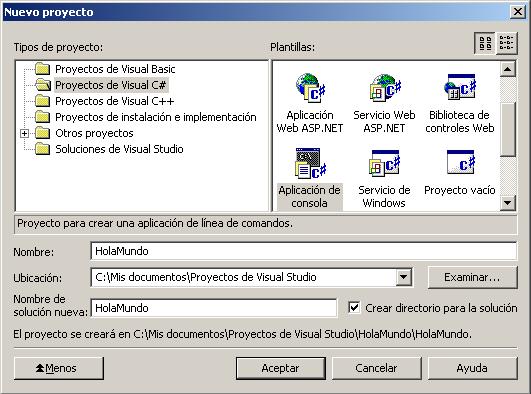Click 'Biblioteca de controles Web' label text
The height and width of the screenshot is (394, 531).
[460, 122]
